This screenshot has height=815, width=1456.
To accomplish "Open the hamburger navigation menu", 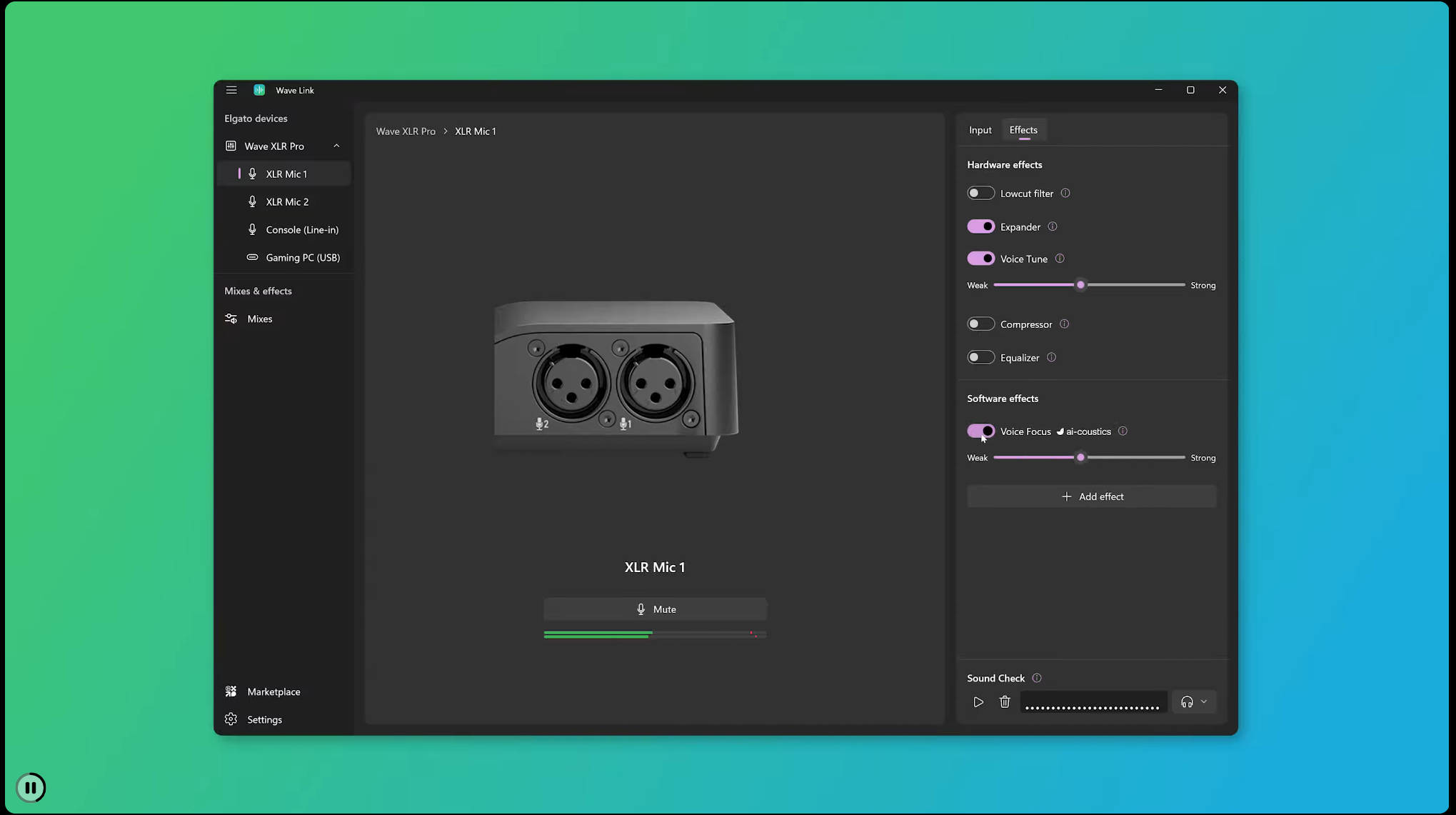I will click(x=231, y=90).
